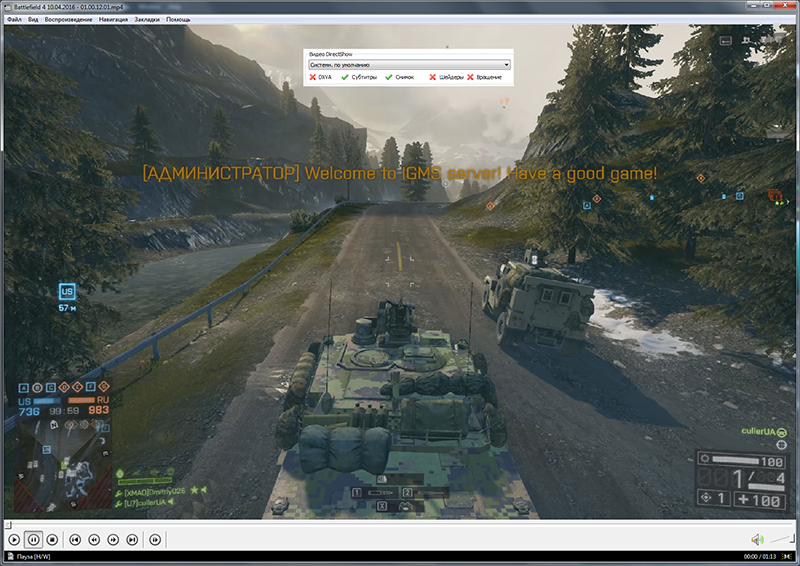Click the RU ticket count 983
800x566 pixels.
[98, 410]
